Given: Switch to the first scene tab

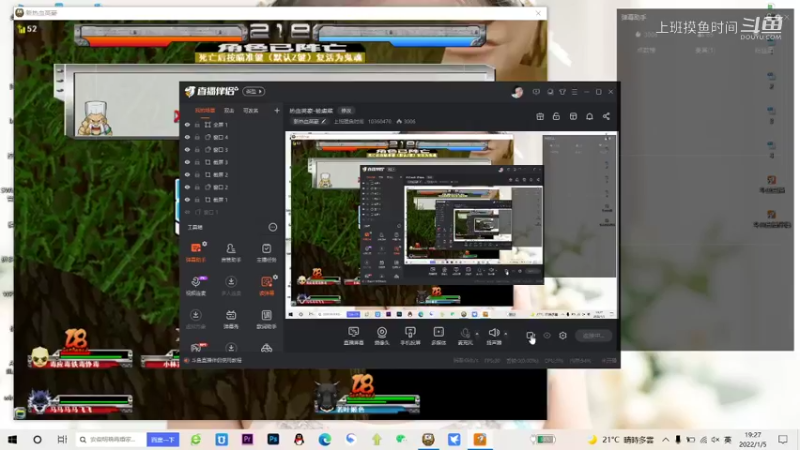Looking at the screenshot, I should 205,110.
